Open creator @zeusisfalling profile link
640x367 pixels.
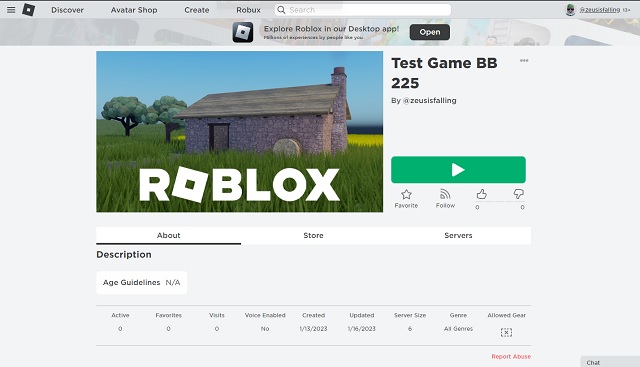429,100
